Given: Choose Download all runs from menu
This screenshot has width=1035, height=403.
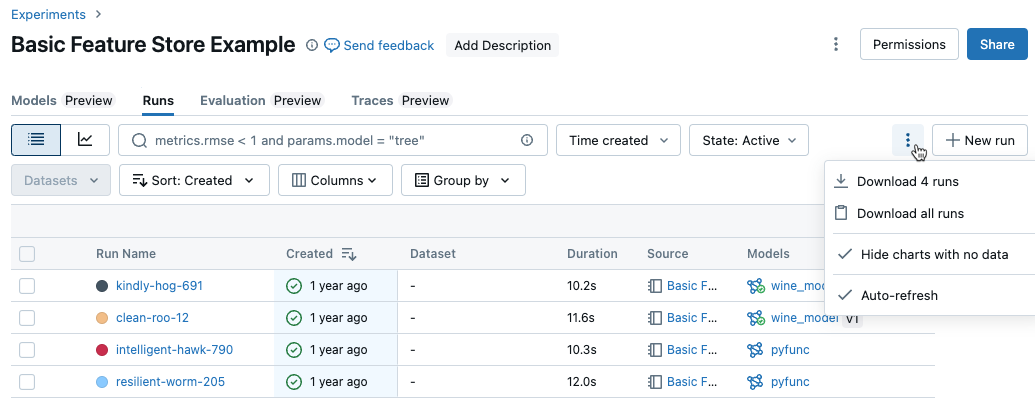Looking at the screenshot, I should click(910, 213).
